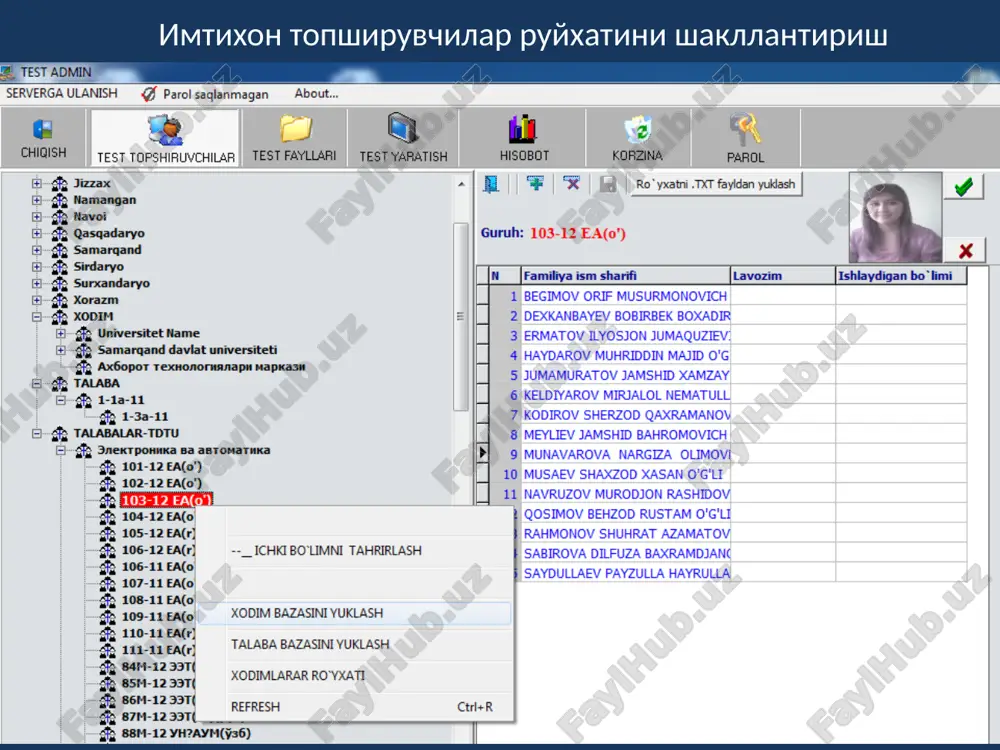Open SERVERGA ULANISH menu

click(62, 93)
